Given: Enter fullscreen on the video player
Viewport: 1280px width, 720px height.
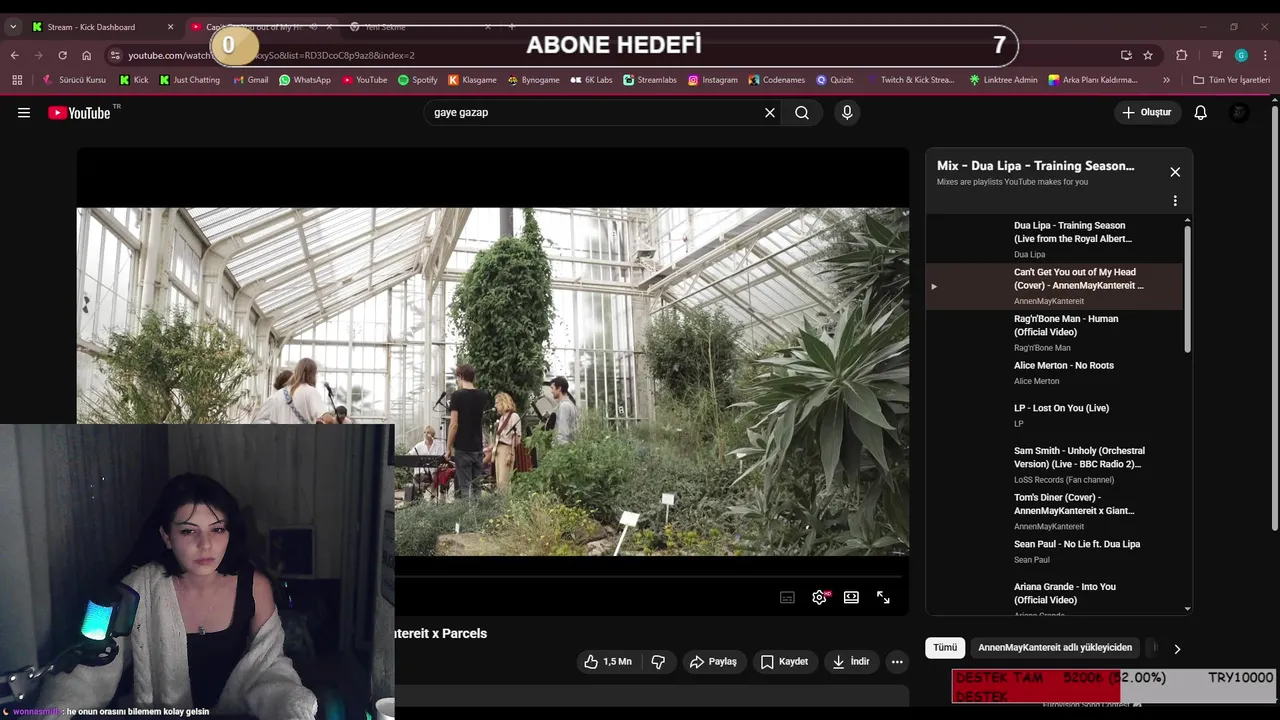Looking at the screenshot, I should [883, 597].
